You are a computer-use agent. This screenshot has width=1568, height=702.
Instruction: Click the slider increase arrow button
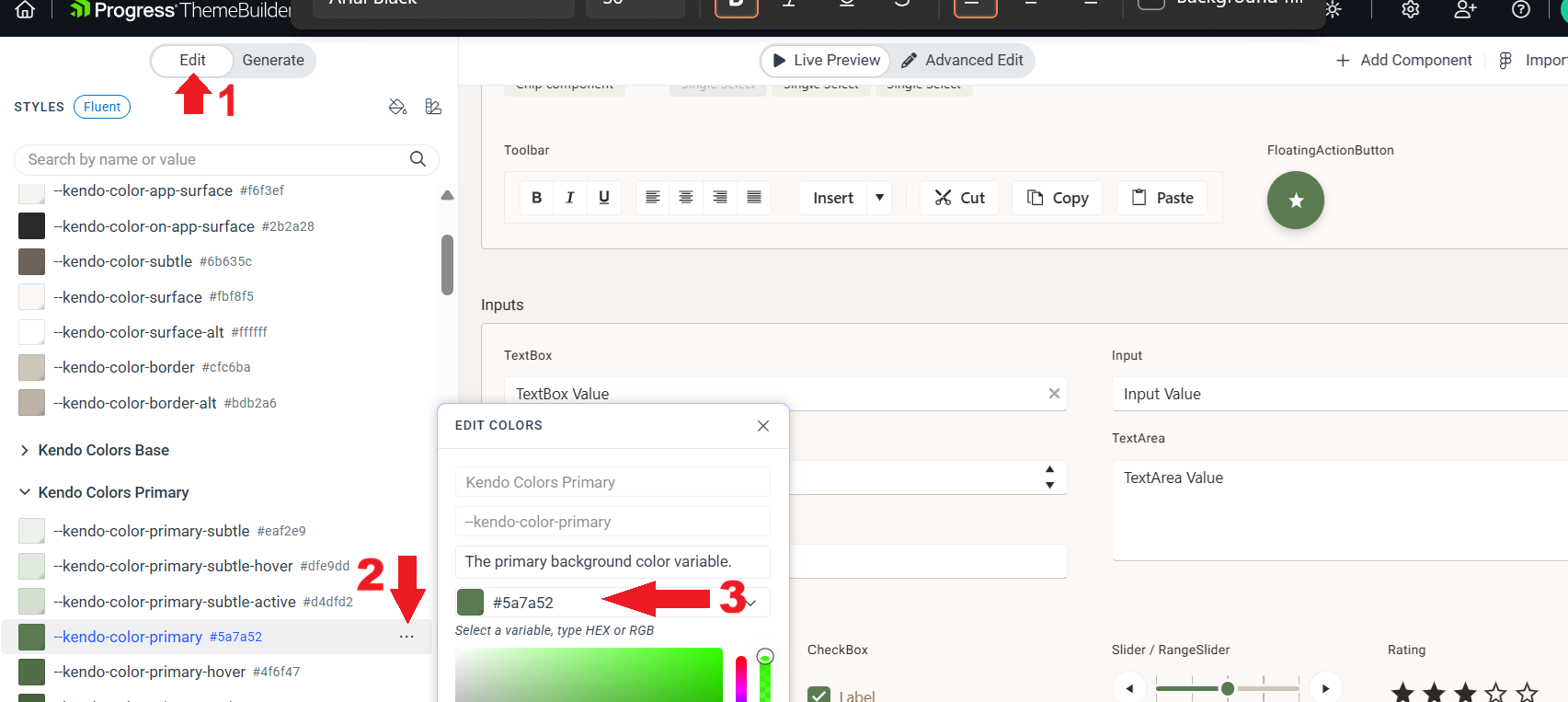[1325, 688]
